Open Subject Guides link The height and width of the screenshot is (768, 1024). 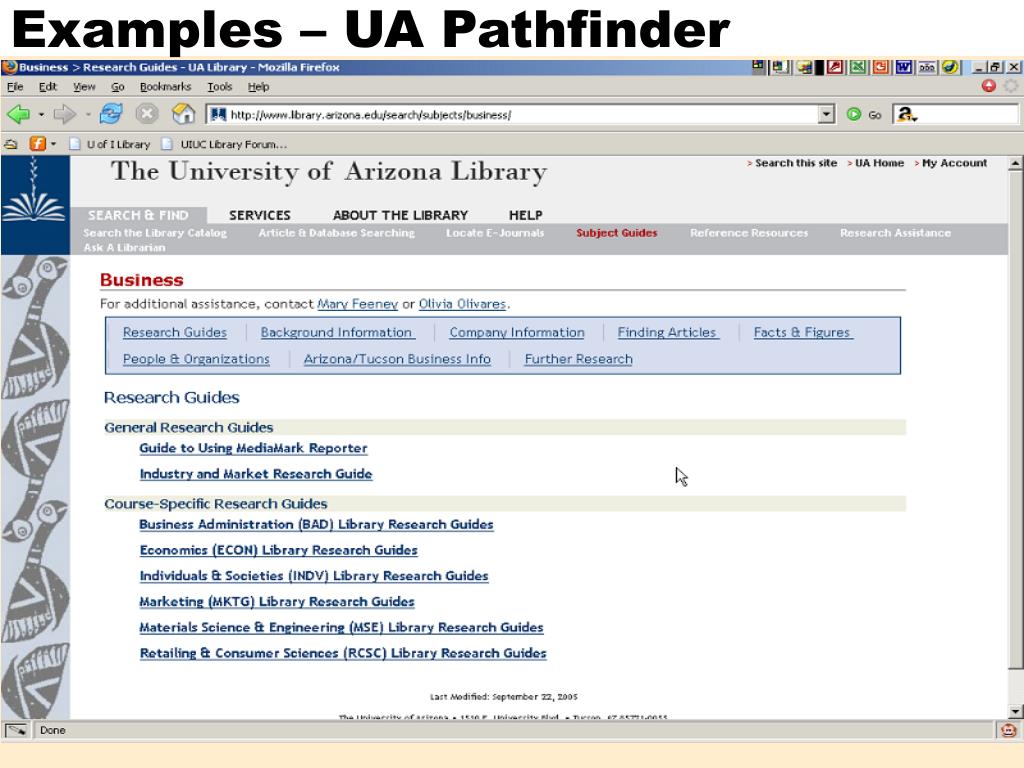616,232
